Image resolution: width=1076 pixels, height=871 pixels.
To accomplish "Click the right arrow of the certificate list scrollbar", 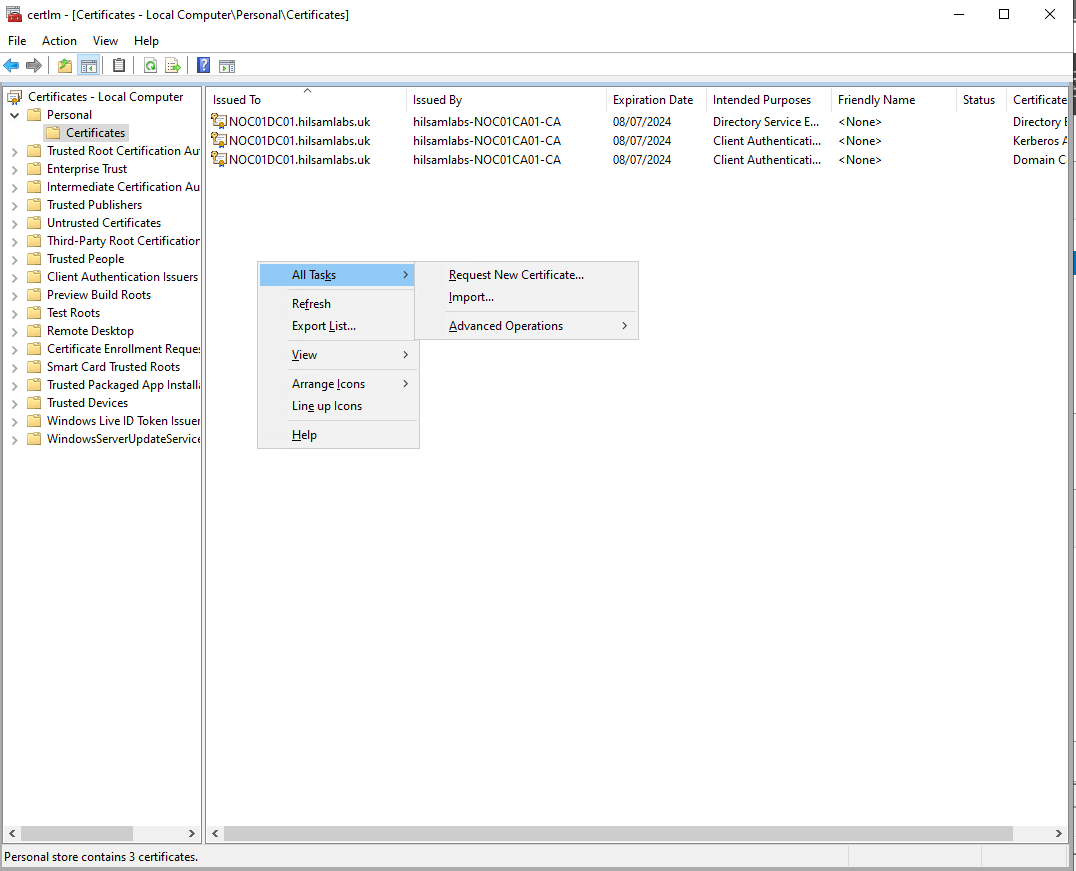I will pyautogui.click(x=1059, y=834).
